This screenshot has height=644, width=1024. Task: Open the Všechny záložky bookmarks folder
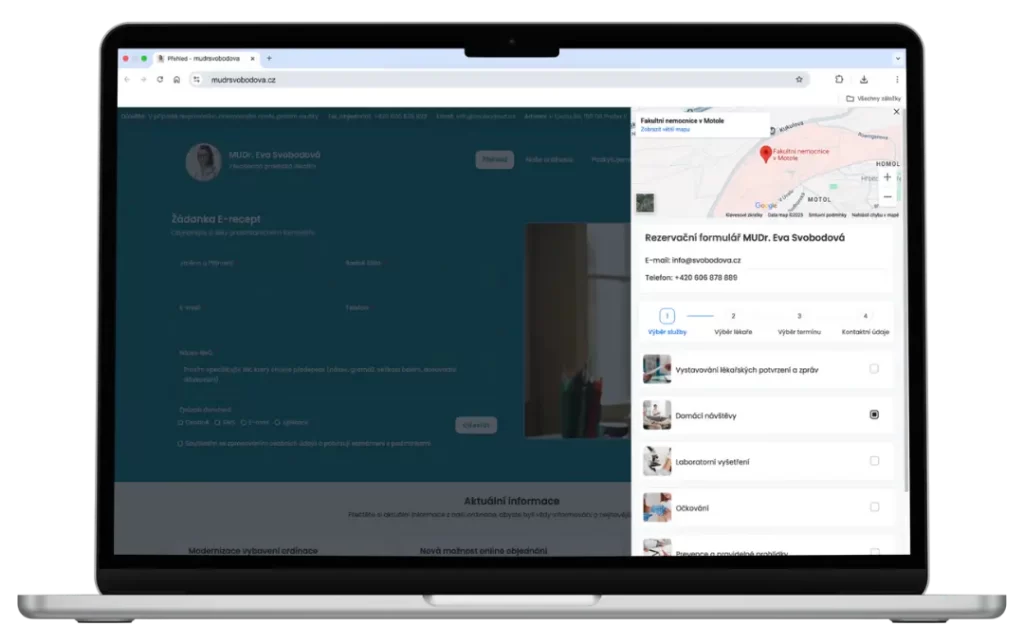tap(873, 99)
